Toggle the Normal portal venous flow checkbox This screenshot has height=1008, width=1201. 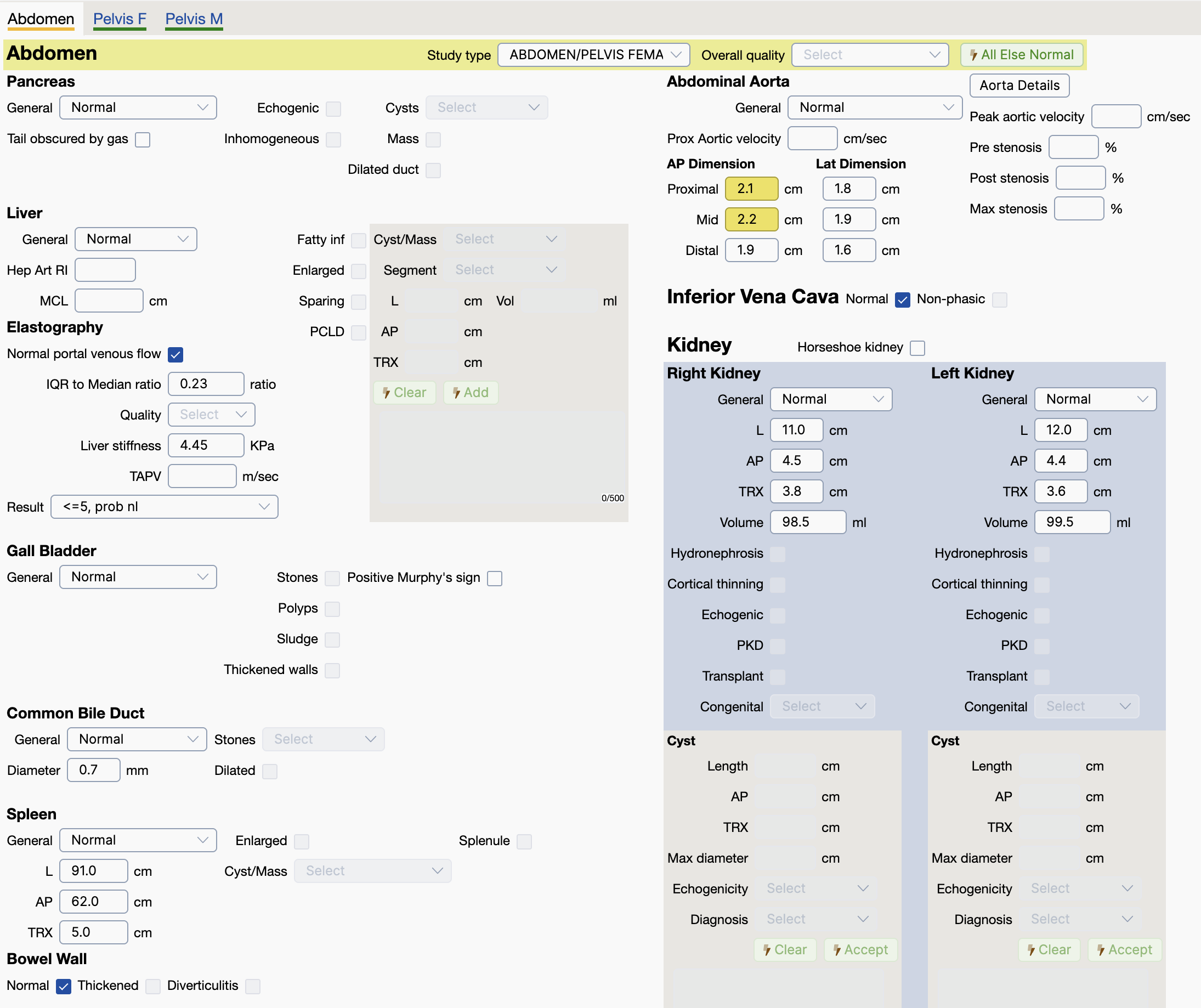[175, 355]
